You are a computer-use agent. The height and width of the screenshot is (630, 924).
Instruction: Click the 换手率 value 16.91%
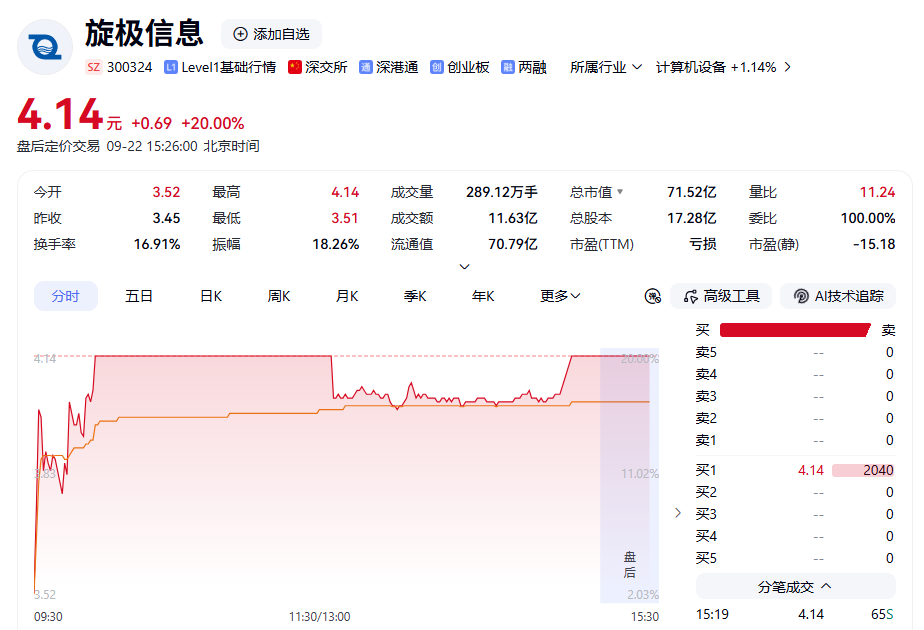[x=157, y=244]
